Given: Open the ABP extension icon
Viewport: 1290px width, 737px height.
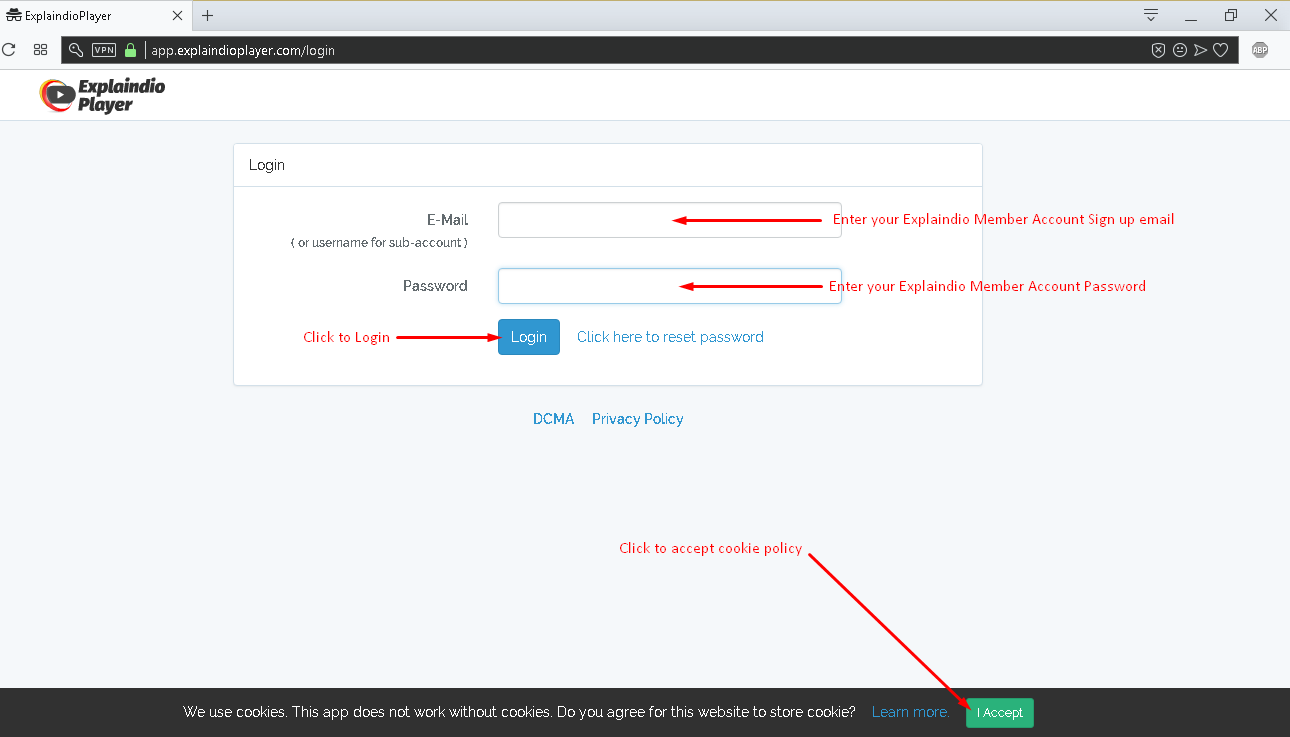Looking at the screenshot, I should pyautogui.click(x=1260, y=50).
